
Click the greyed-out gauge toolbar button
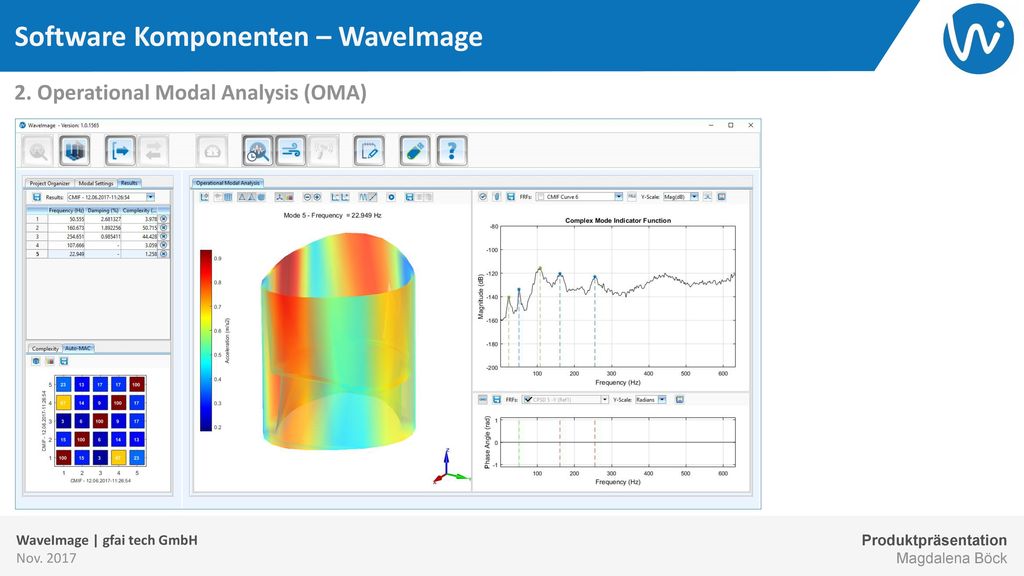click(212, 151)
